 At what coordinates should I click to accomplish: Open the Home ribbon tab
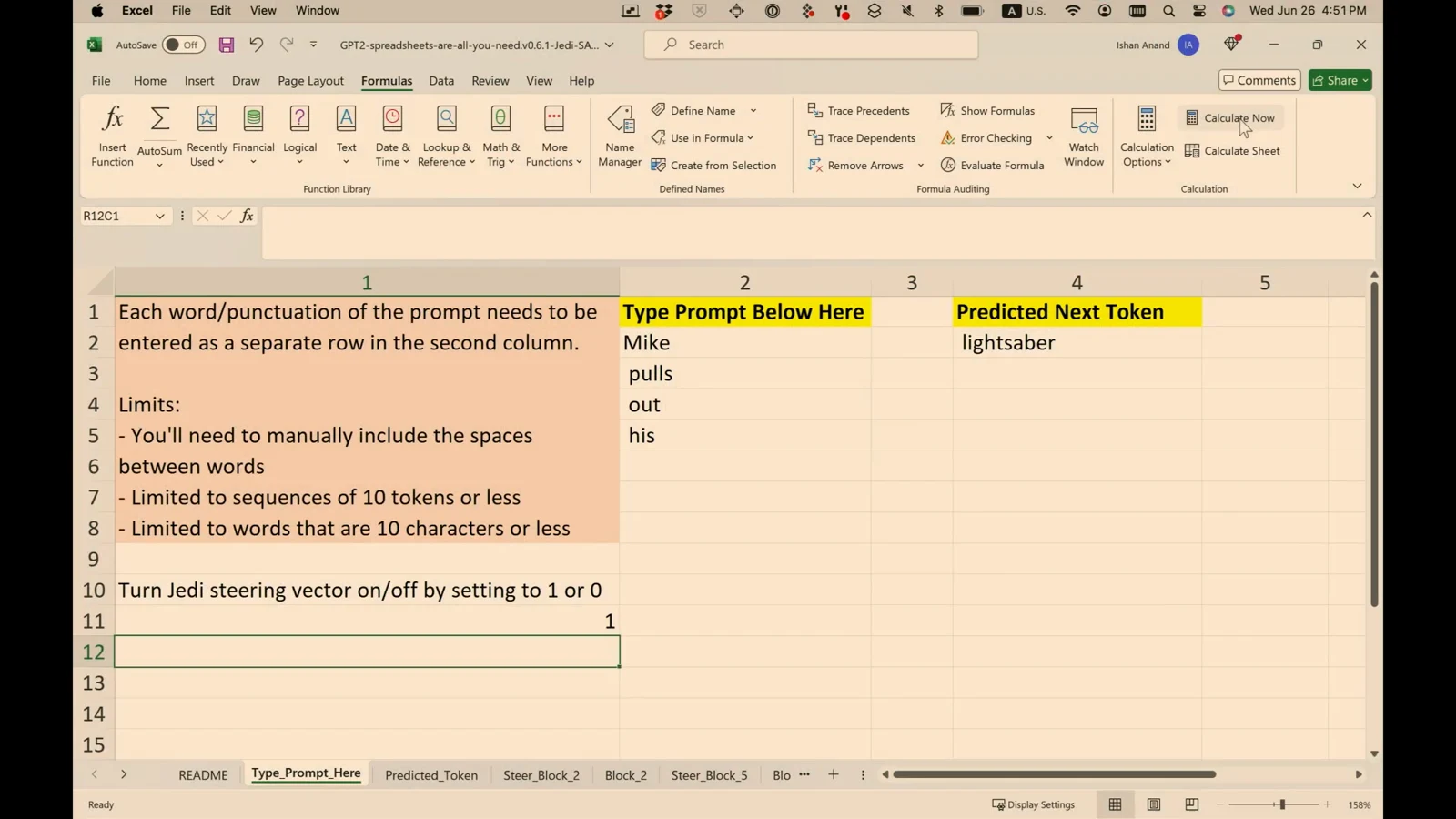(150, 80)
